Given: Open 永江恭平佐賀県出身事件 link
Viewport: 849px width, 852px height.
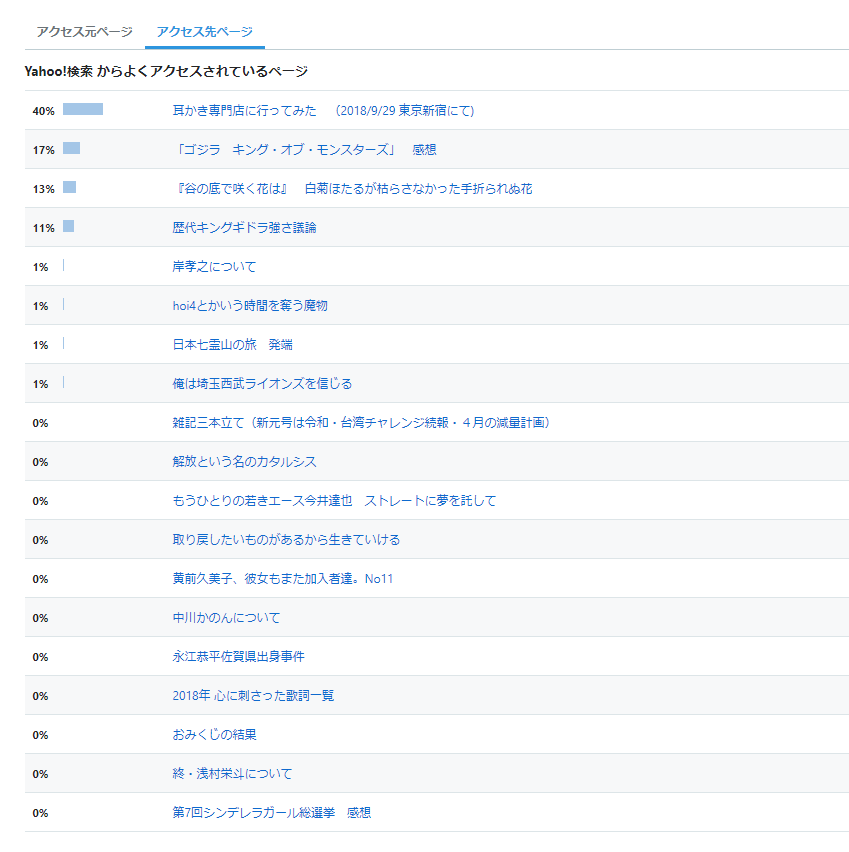Looking at the screenshot, I should pos(238,657).
